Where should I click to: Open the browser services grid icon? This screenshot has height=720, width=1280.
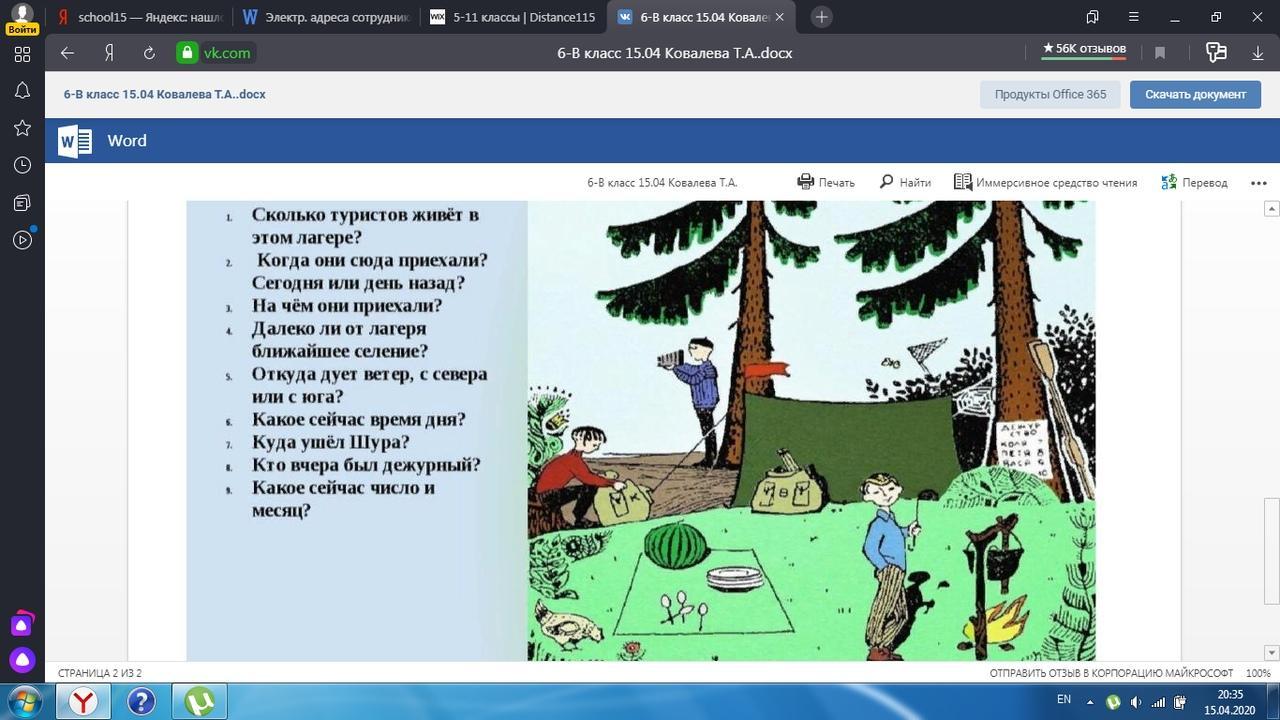[x=22, y=54]
